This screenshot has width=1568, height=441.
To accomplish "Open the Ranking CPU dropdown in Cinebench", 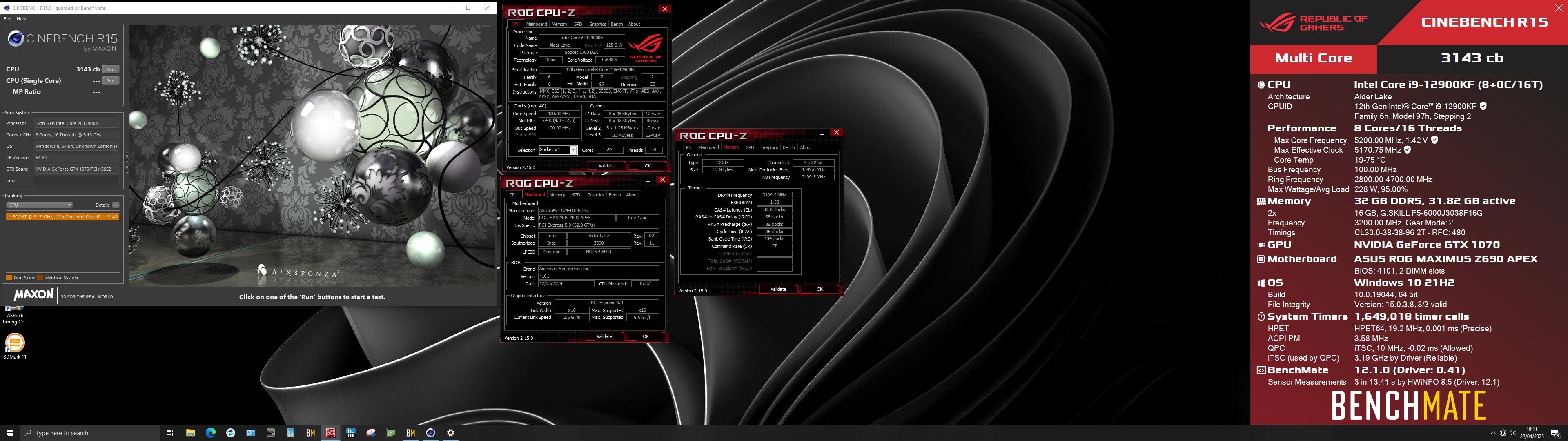I will tap(40, 205).
